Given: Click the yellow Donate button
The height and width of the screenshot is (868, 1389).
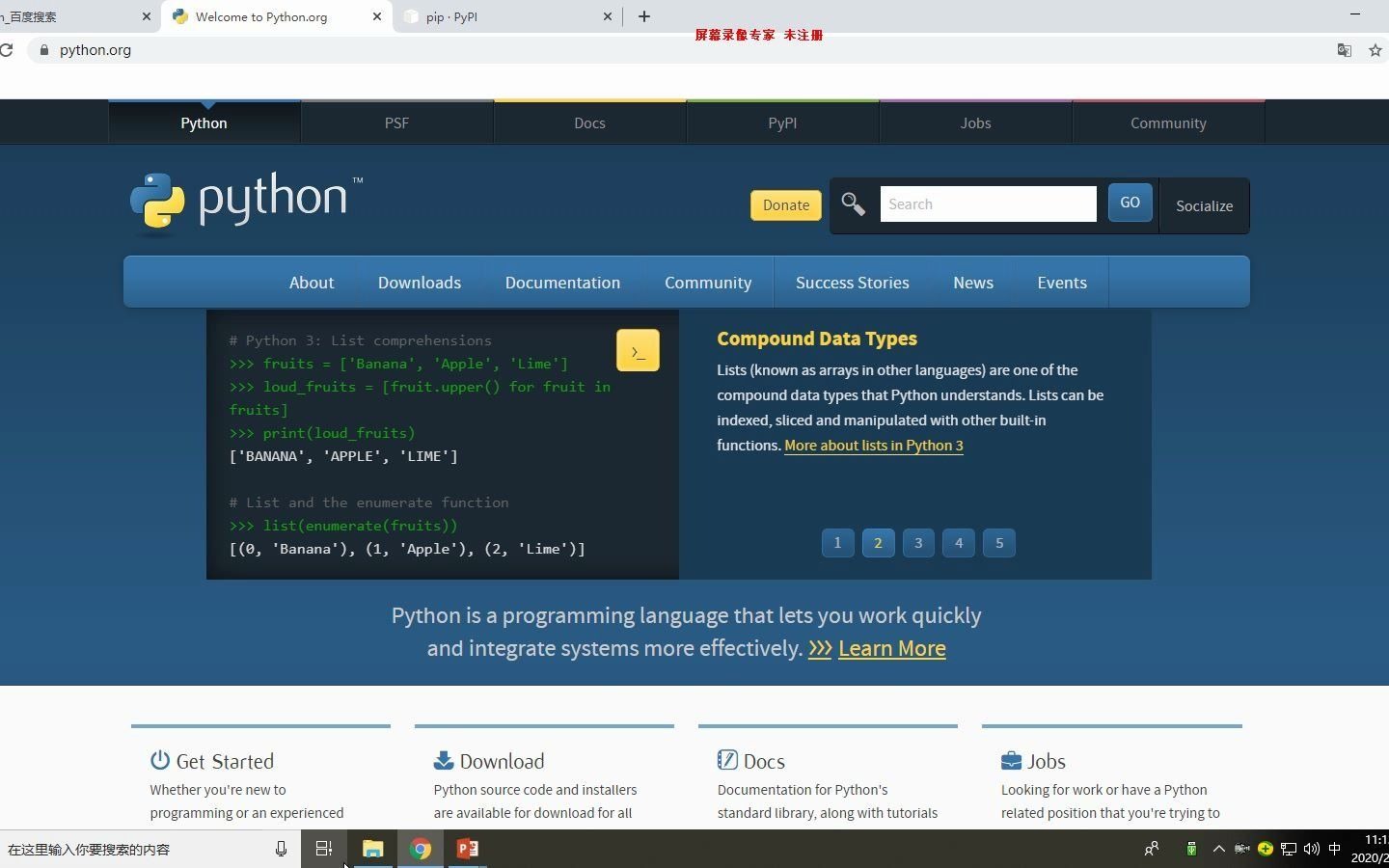Looking at the screenshot, I should (x=786, y=204).
